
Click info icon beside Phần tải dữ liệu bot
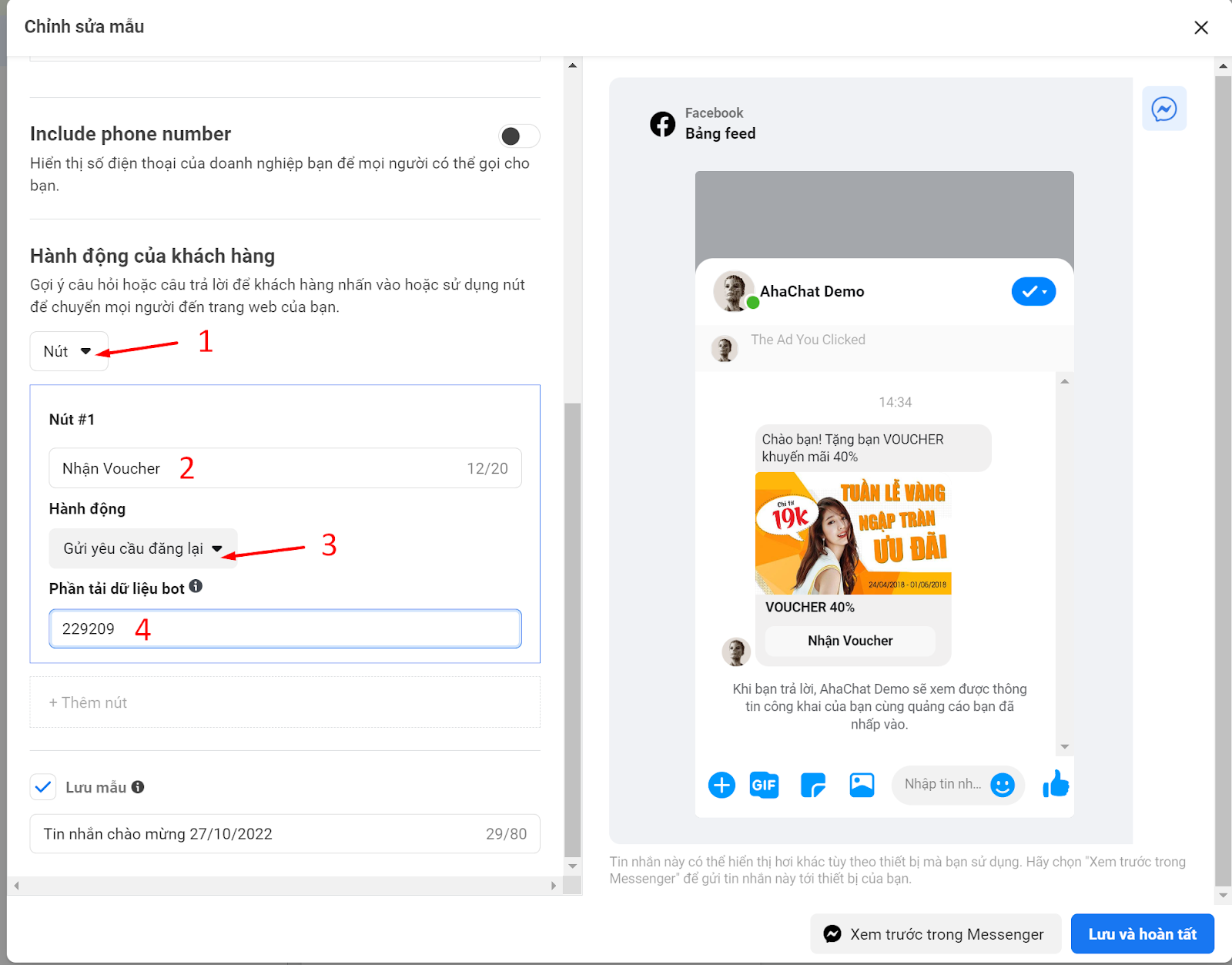coord(196,586)
